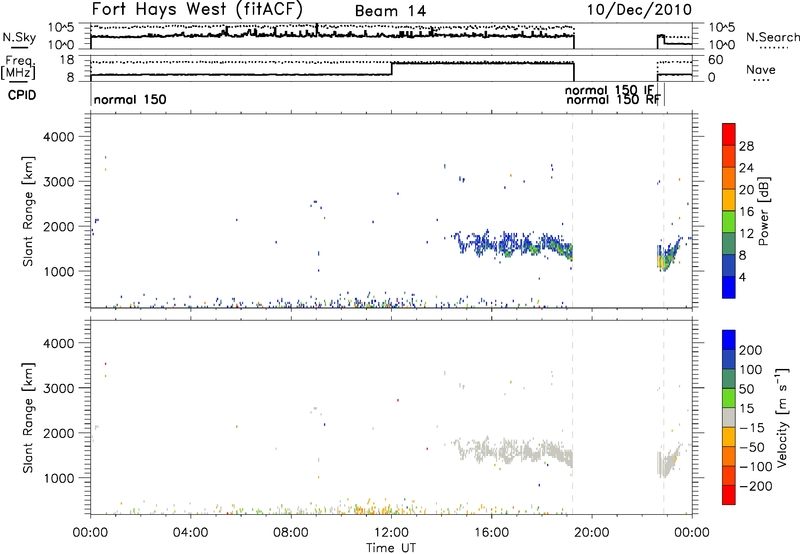Click the 08:00 time tick label
The height and width of the screenshot is (554, 800).
pos(290,533)
